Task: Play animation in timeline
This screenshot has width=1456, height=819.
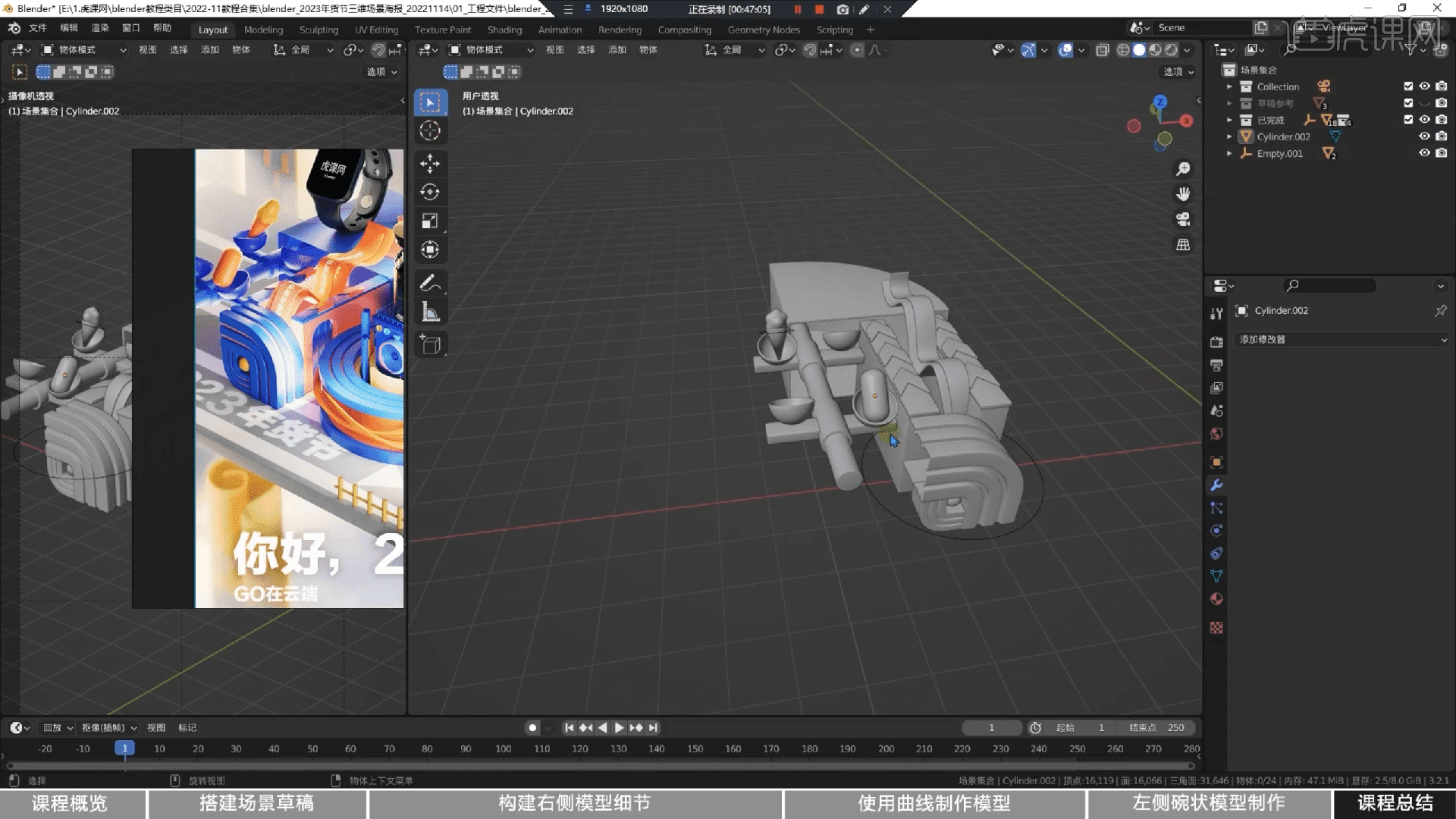Action: [x=619, y=728]
